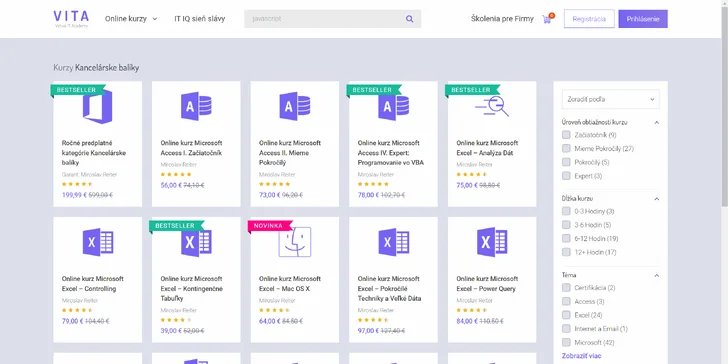Expand the Online kurzy menu
Screen dimensions: 728x364
pyautogui.click(x=131, y=19)
